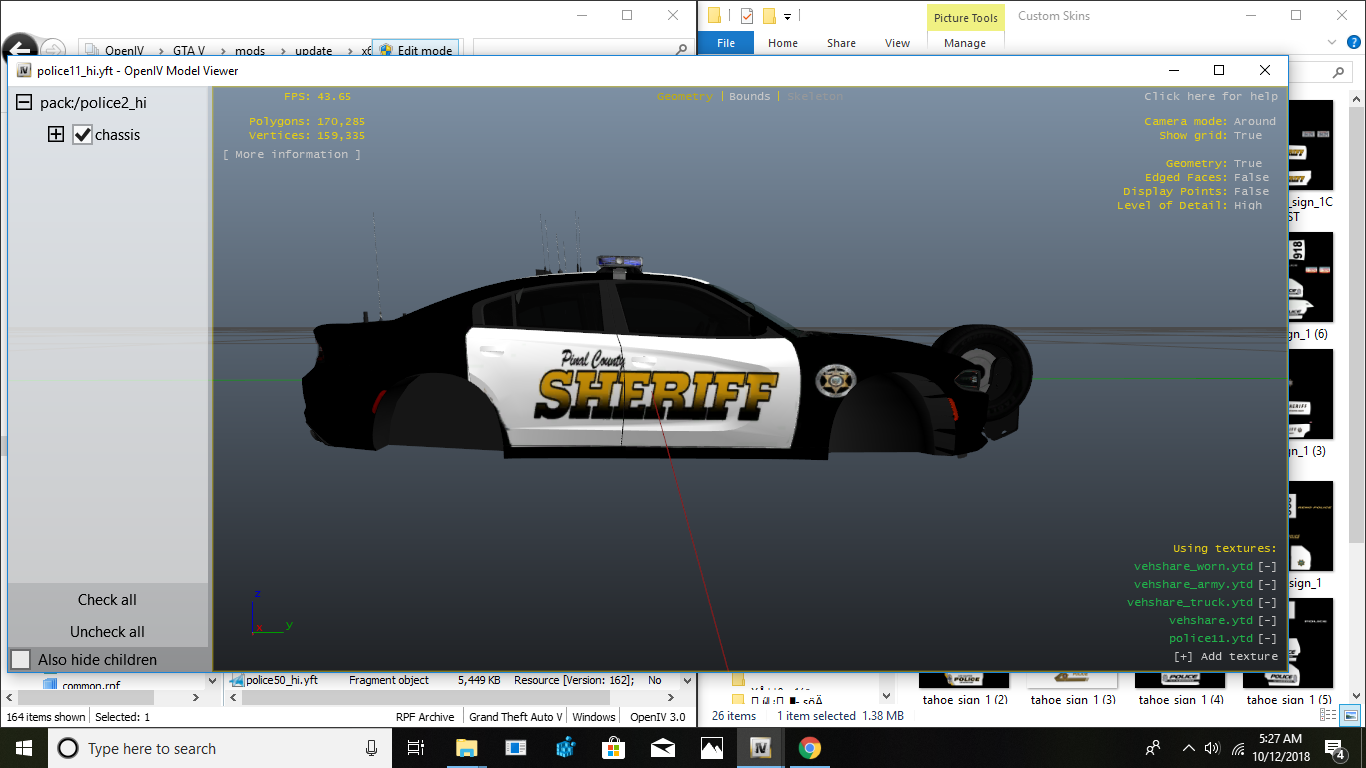Show hidden system tray icons

tap(1188, 748)
